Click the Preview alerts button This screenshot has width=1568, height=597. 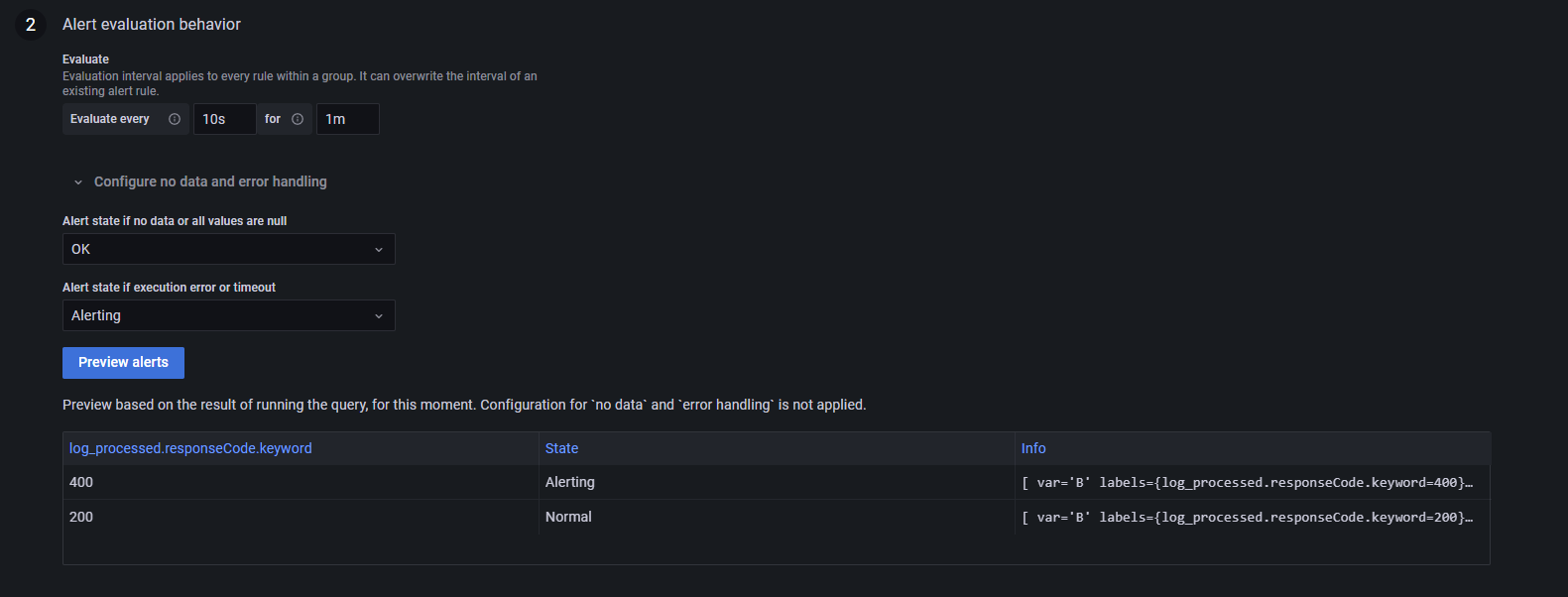[123, 363]
